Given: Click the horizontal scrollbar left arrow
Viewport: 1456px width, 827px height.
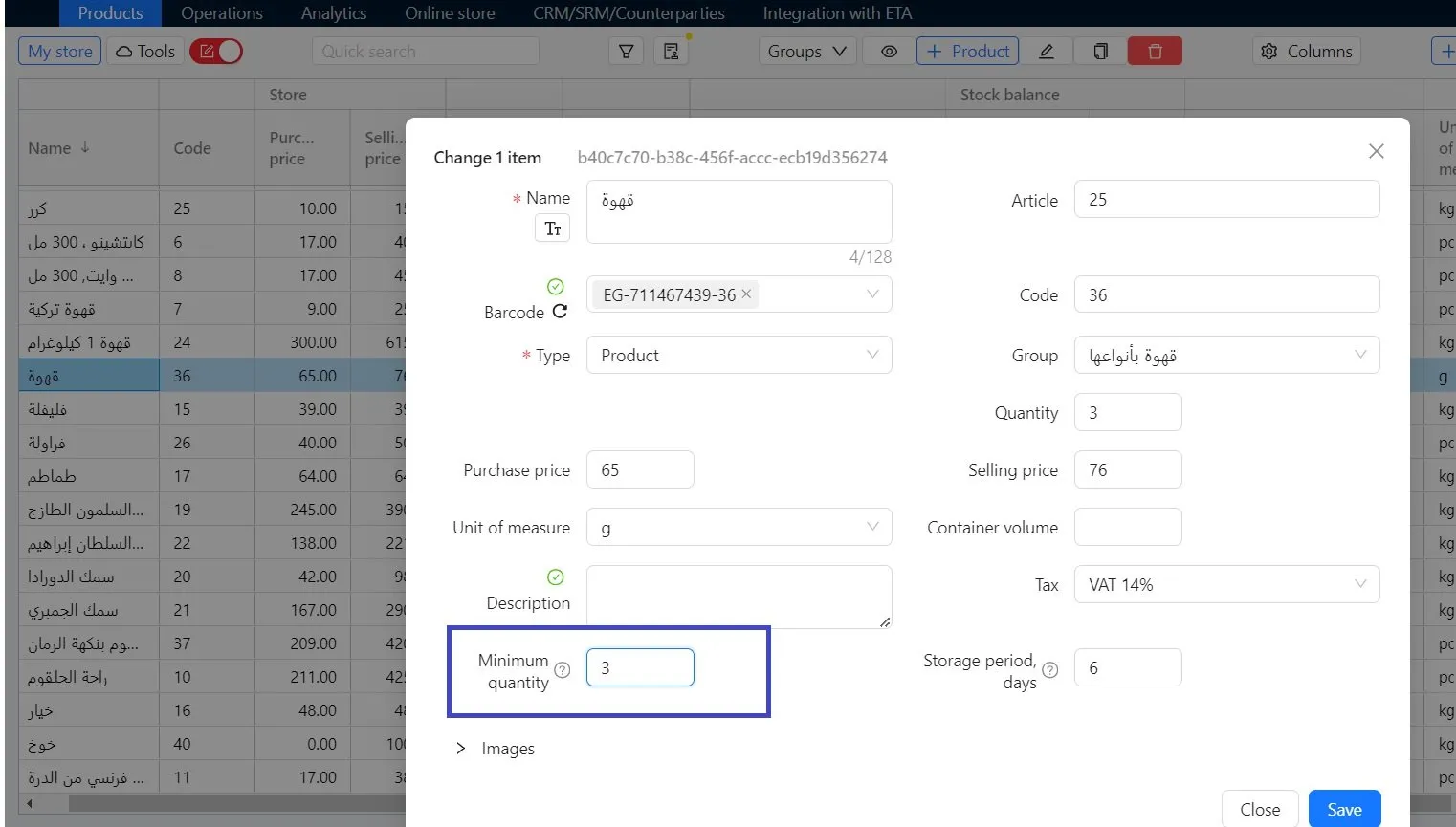Looking at the screenshot, I should tap(30, 803).
